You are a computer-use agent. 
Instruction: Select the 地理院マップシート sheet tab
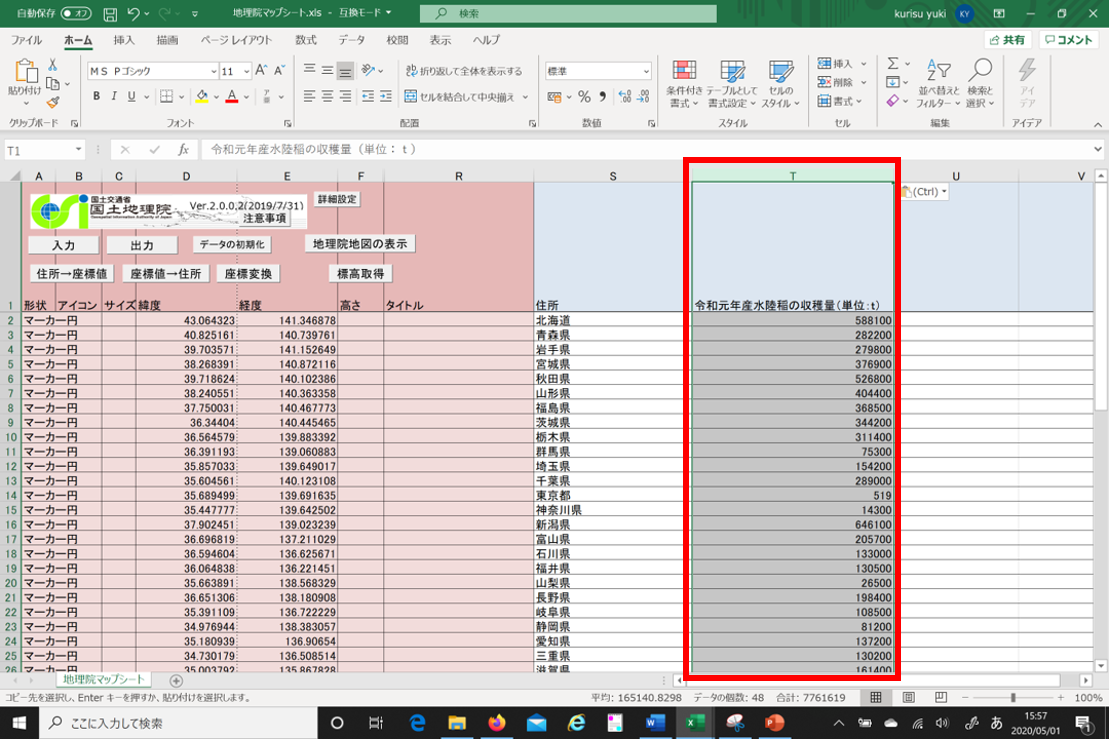tap(103, 680)
